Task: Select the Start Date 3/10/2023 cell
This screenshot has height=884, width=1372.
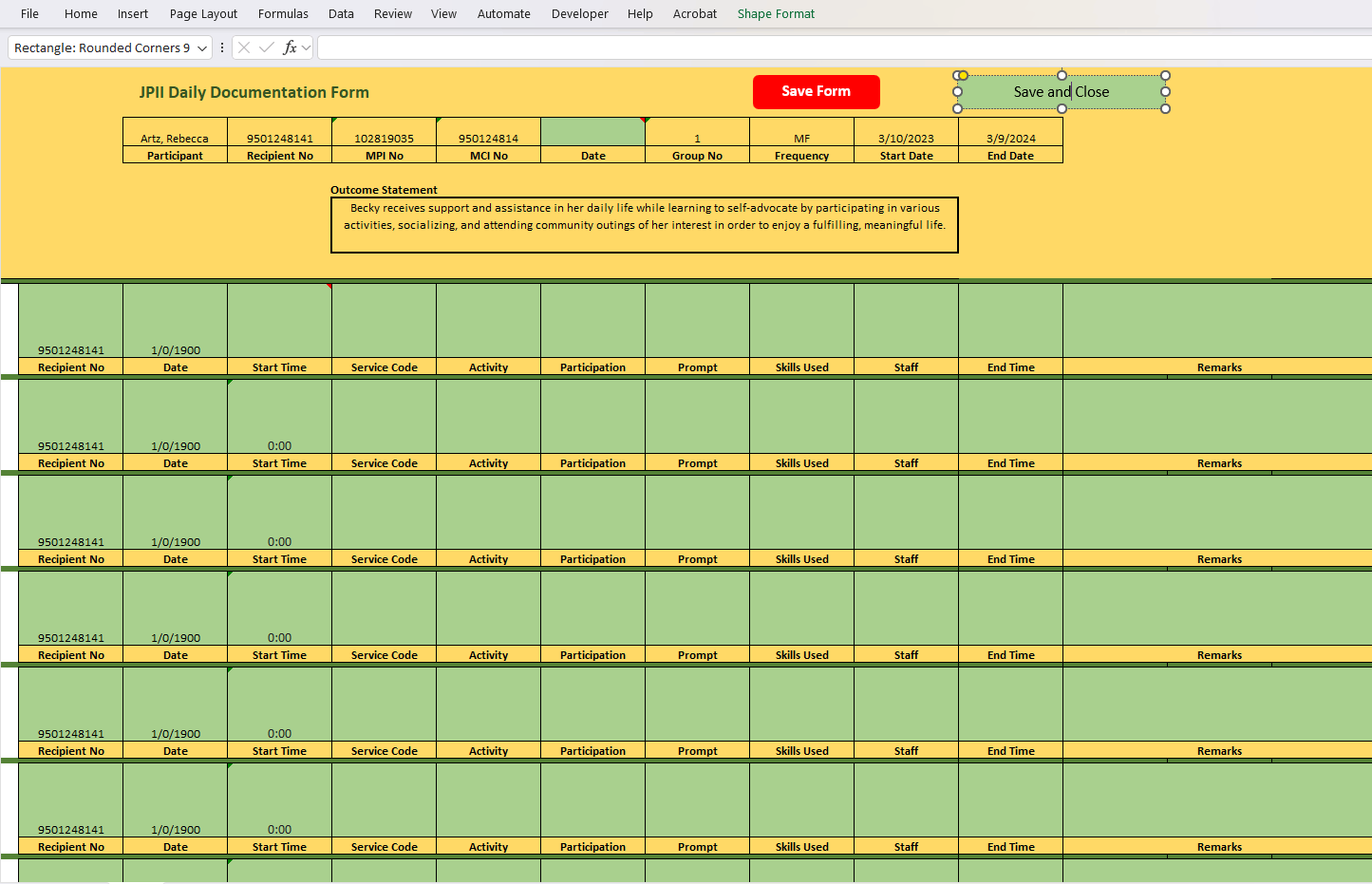Action: click(x=906, y=132)
